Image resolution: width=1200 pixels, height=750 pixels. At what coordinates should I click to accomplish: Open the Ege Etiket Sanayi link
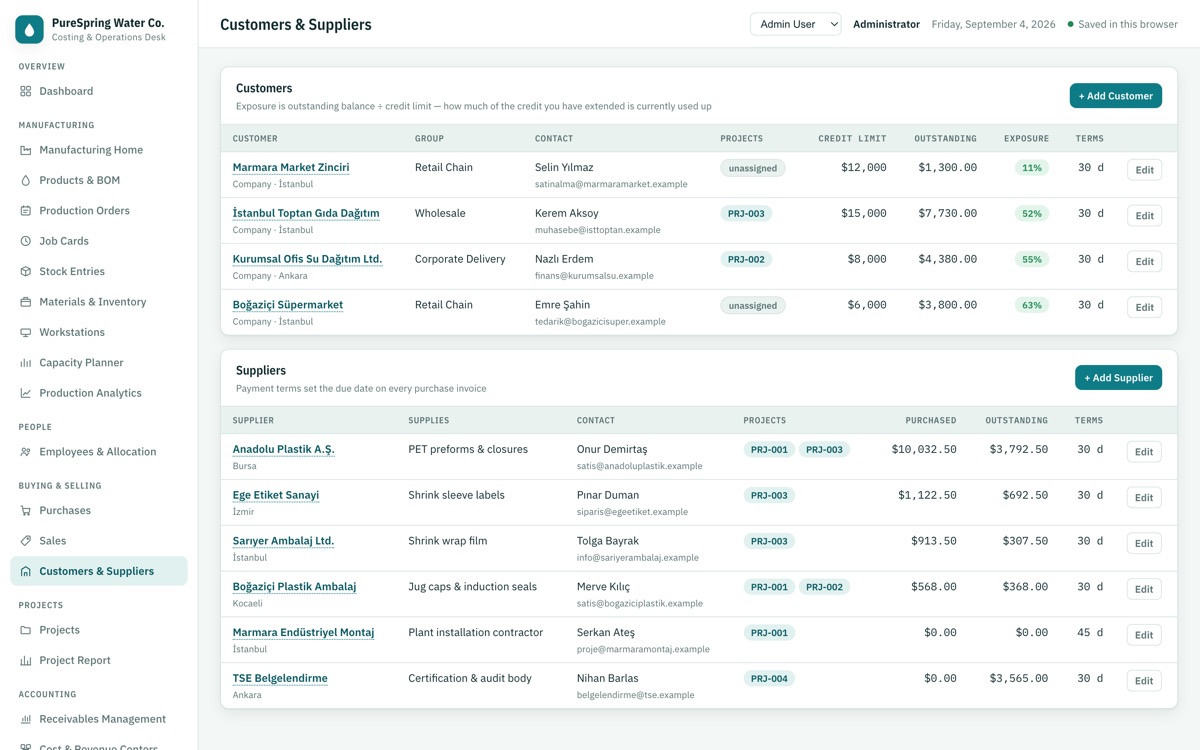(276, 495)
